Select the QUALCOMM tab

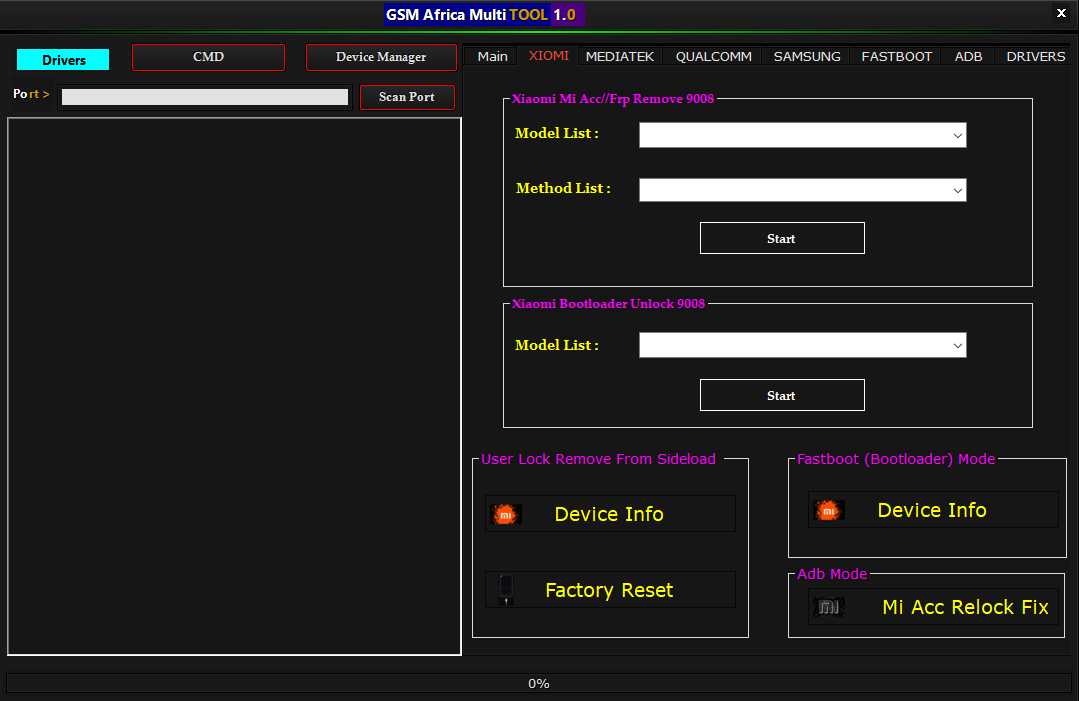point(712,56)
